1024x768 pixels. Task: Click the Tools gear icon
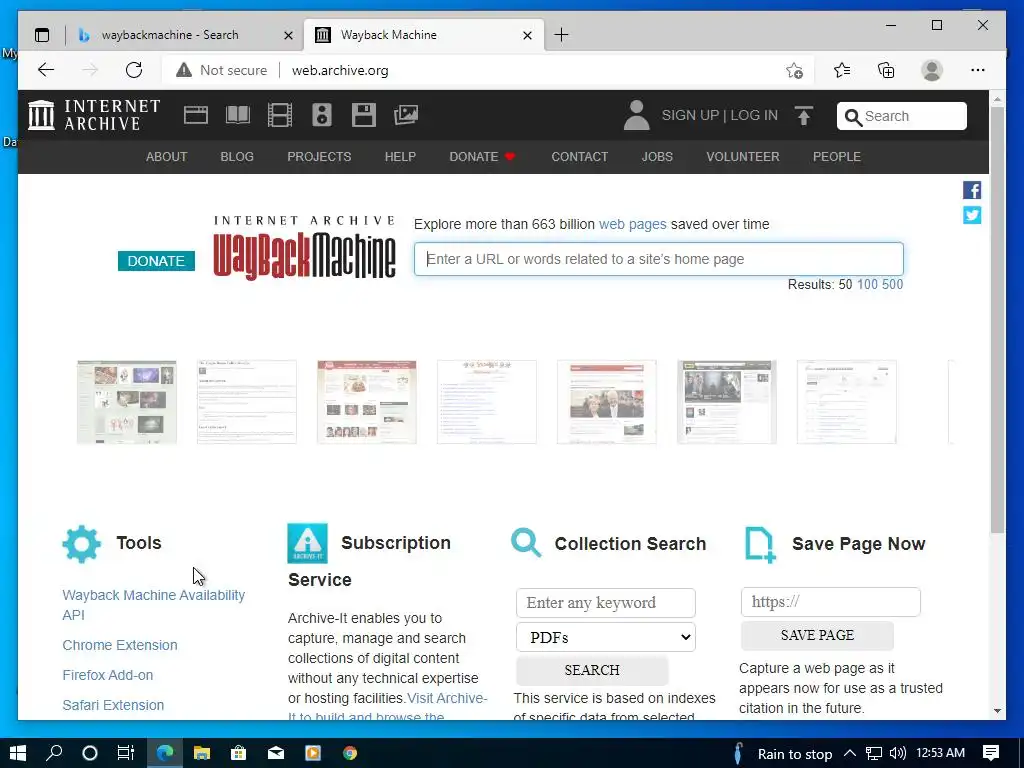[x=82, y=543]
